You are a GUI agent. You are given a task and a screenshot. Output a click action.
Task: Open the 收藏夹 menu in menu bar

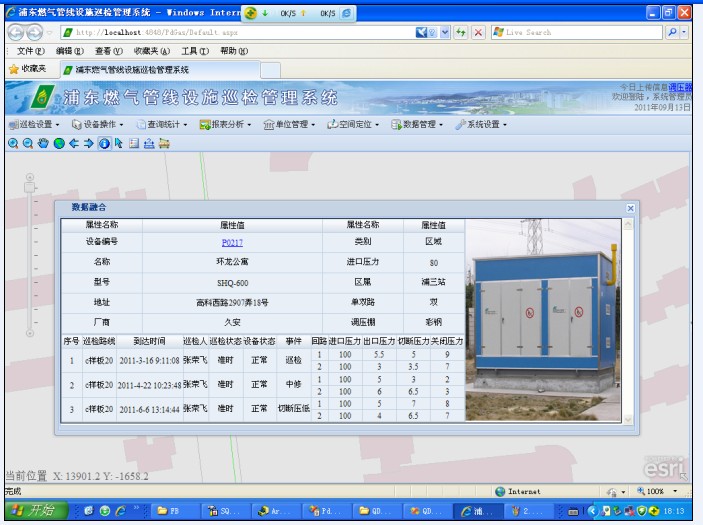click(148, 50)
